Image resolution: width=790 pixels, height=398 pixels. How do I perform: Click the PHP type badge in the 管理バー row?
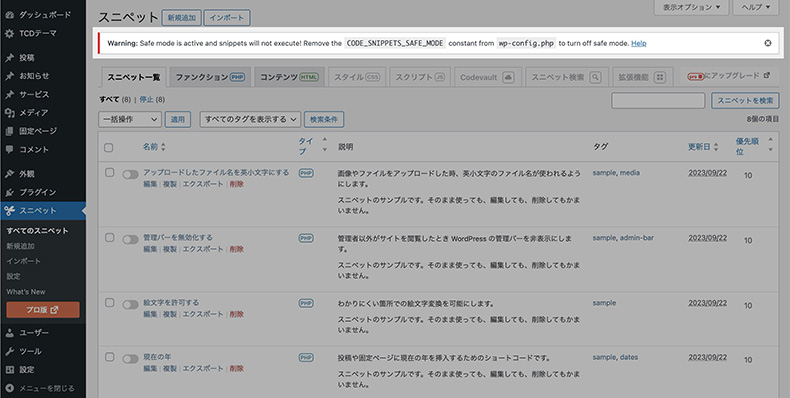click(x=306, y=238)
